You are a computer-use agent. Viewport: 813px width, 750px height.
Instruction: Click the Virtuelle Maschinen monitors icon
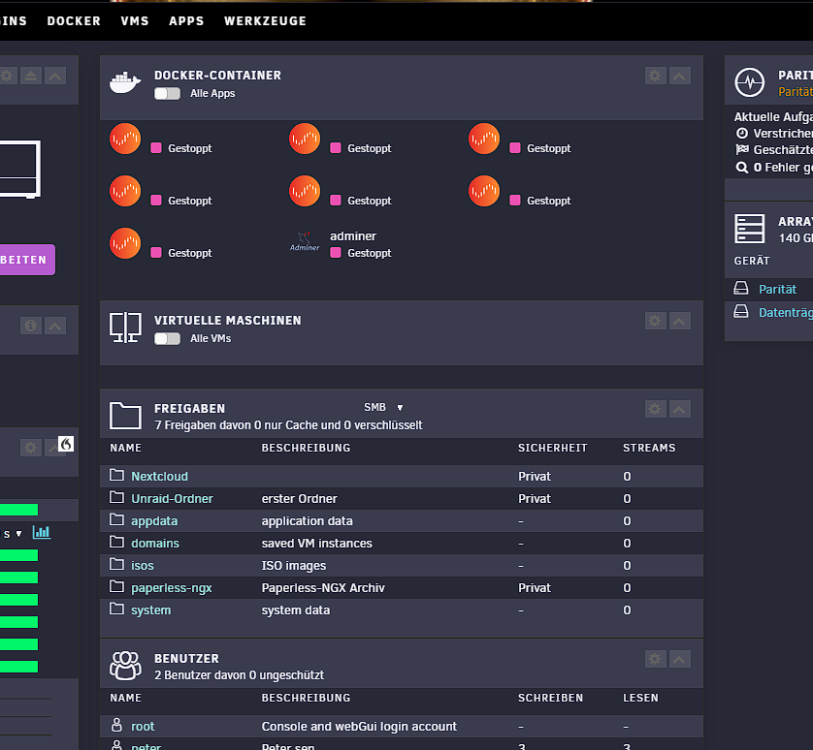125,327
